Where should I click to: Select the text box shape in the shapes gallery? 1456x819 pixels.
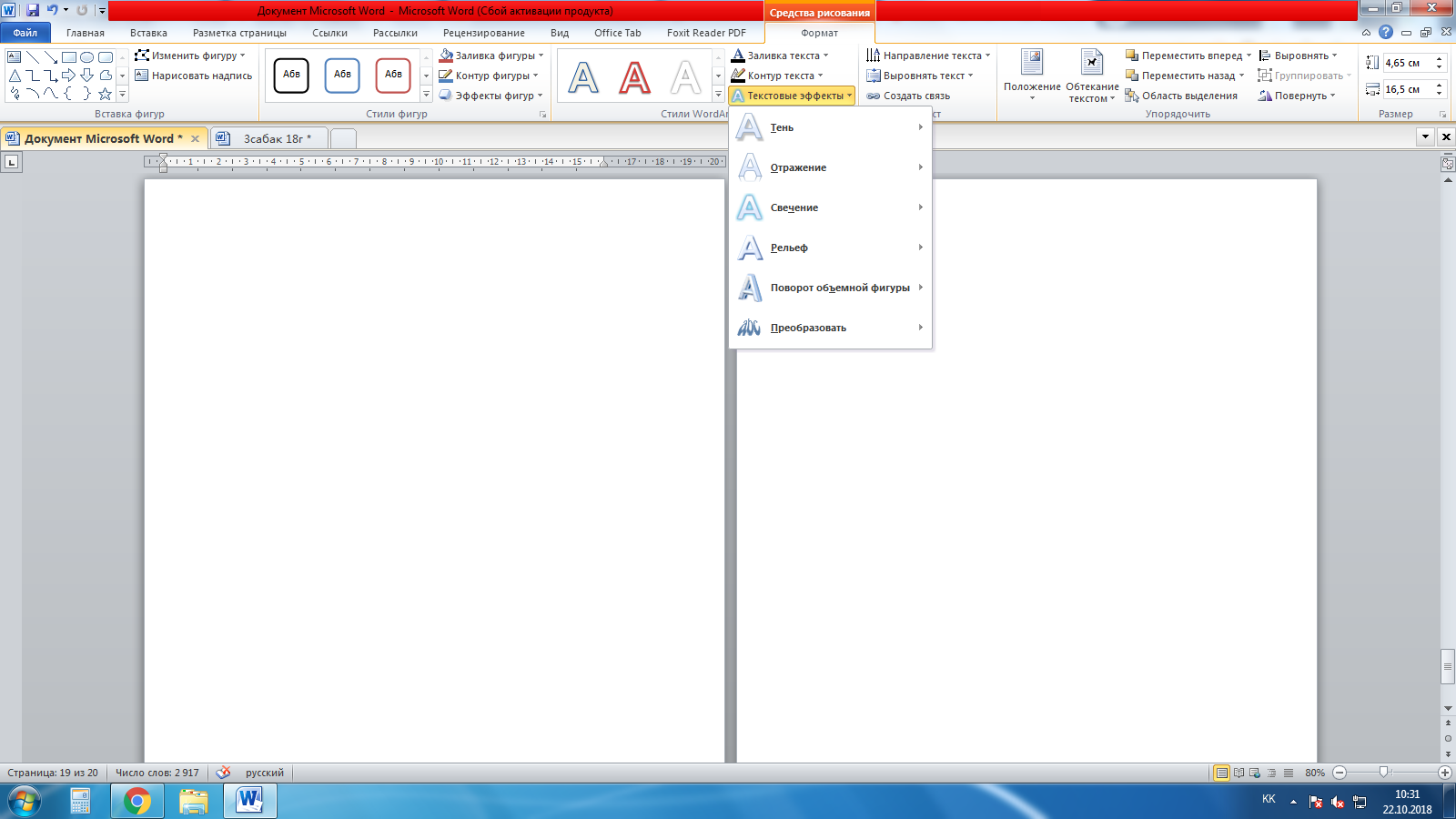point(15,56)
